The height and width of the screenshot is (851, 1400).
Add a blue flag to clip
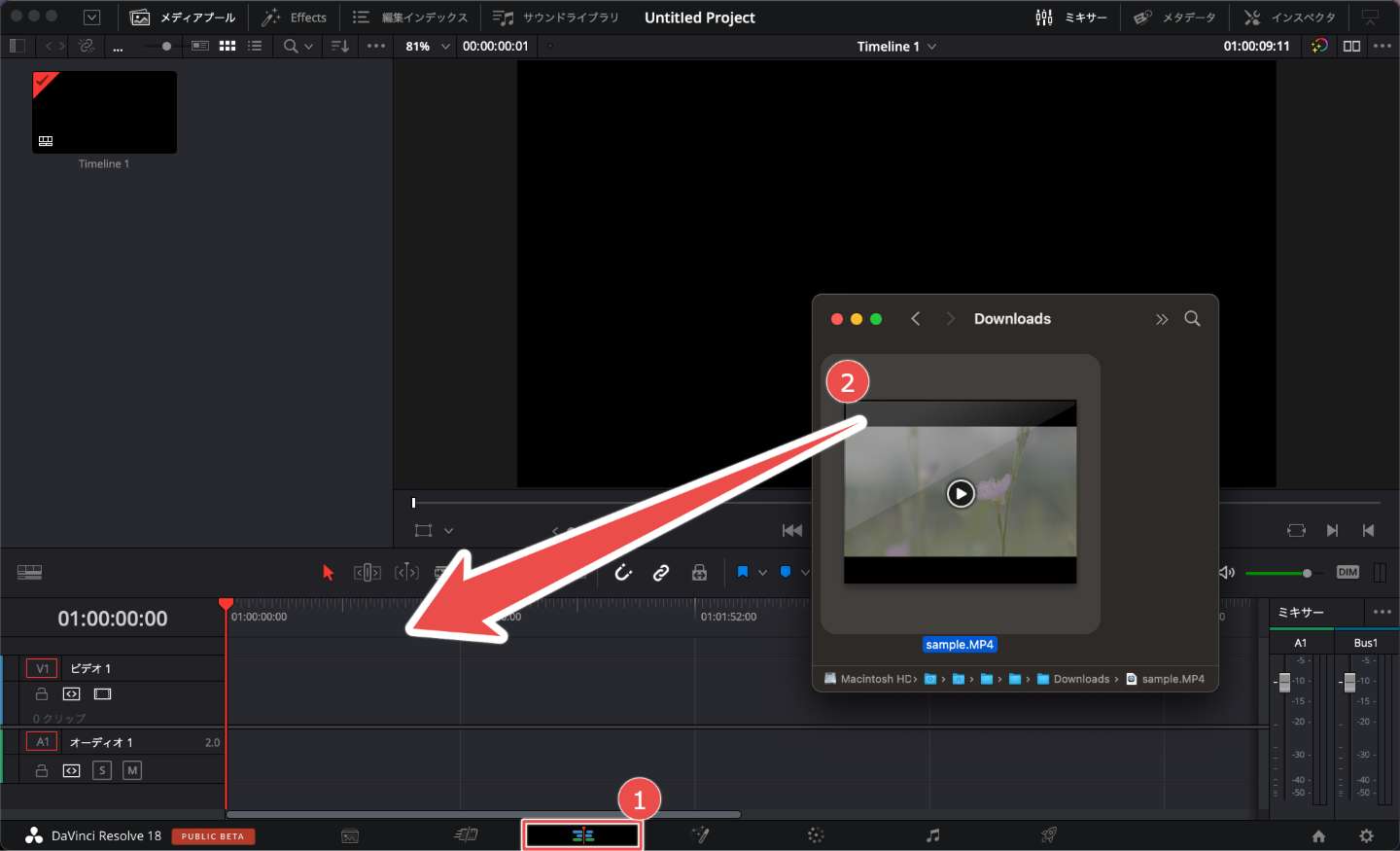point(743,572)
